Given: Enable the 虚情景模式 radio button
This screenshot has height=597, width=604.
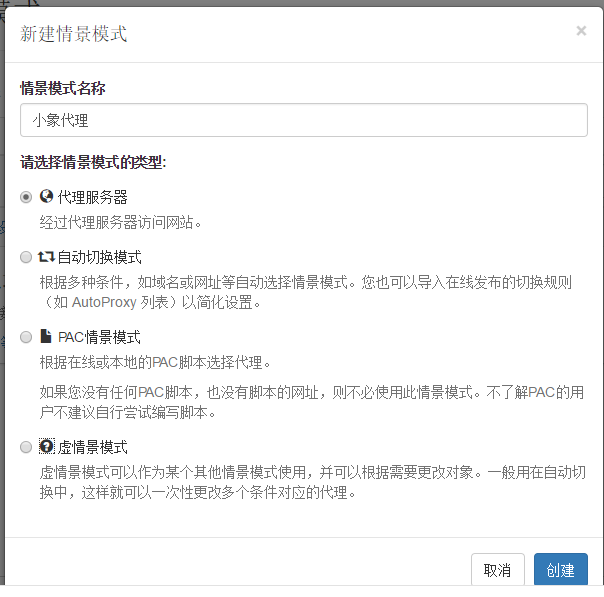Looking at the screenshot, I should tap(27, 447).
